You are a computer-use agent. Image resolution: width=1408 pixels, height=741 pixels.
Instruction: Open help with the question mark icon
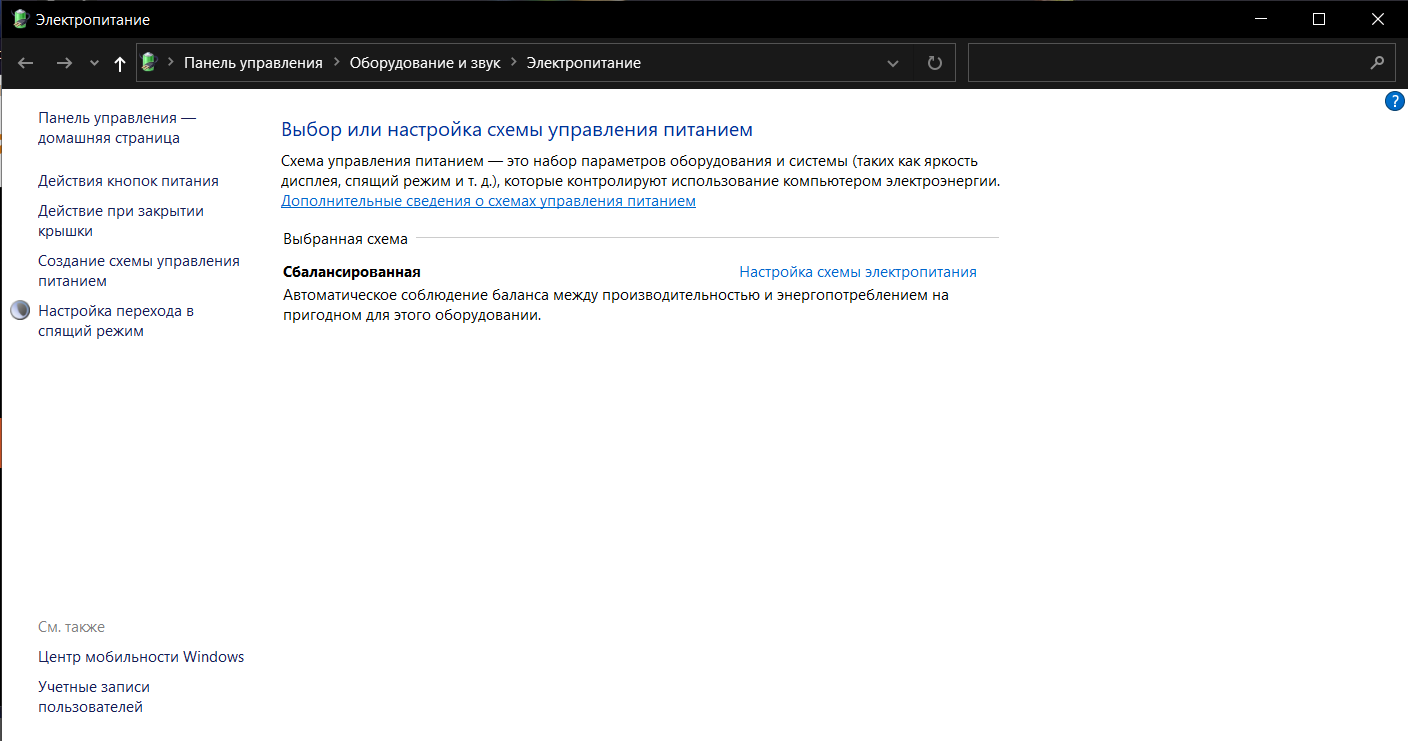click(x=1395, y=101)
